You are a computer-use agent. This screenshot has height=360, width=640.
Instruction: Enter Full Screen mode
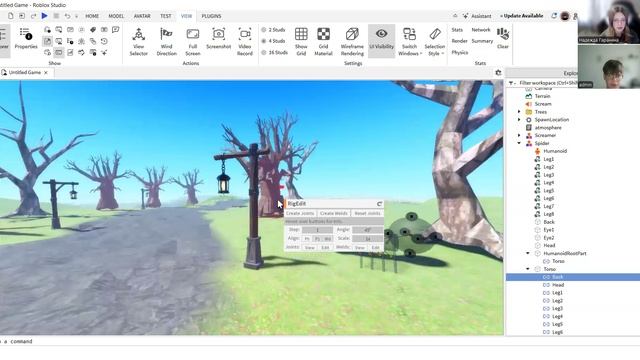pyautogui.click(x=193, y=42)
